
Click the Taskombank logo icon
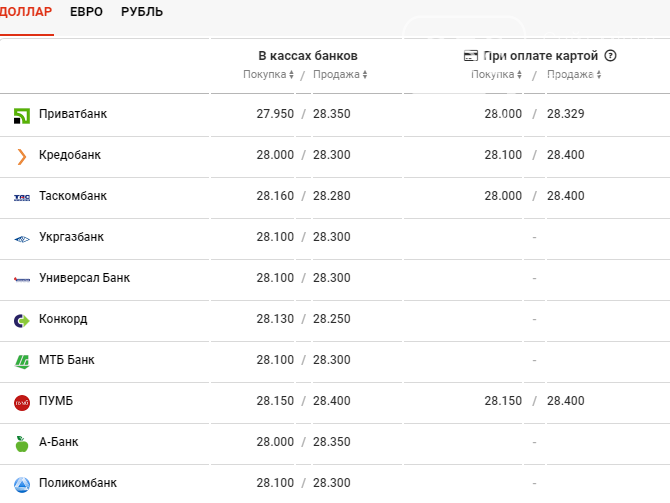(x=22, y=197)
